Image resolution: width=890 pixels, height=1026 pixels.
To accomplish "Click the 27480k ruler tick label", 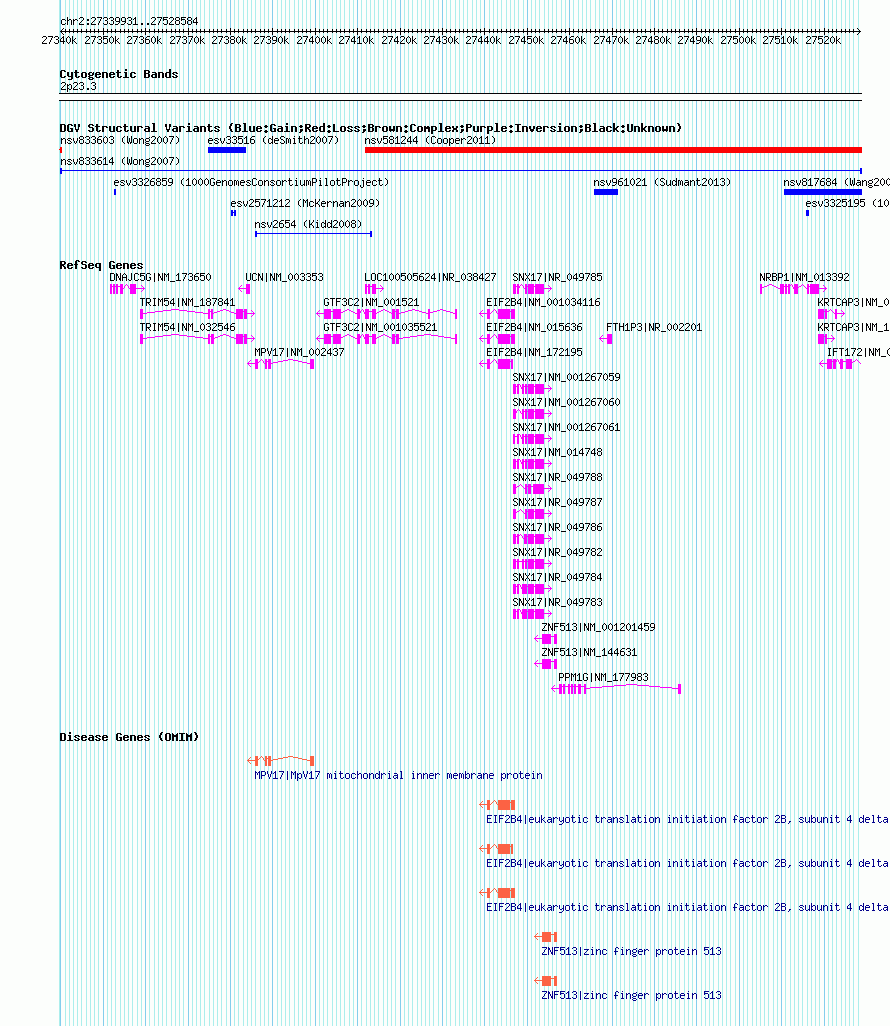I will coord(653,41).
